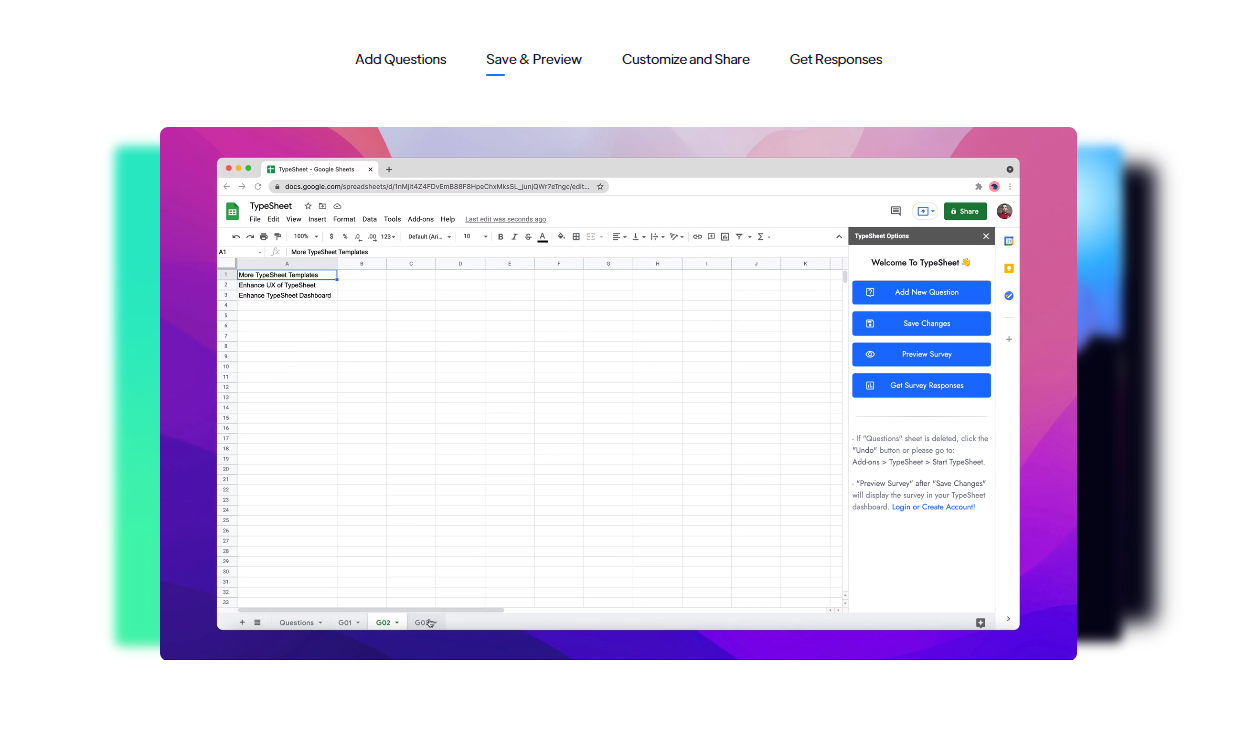Expand the font family dropdown
1248x740 pixels.
pos(430,237)
